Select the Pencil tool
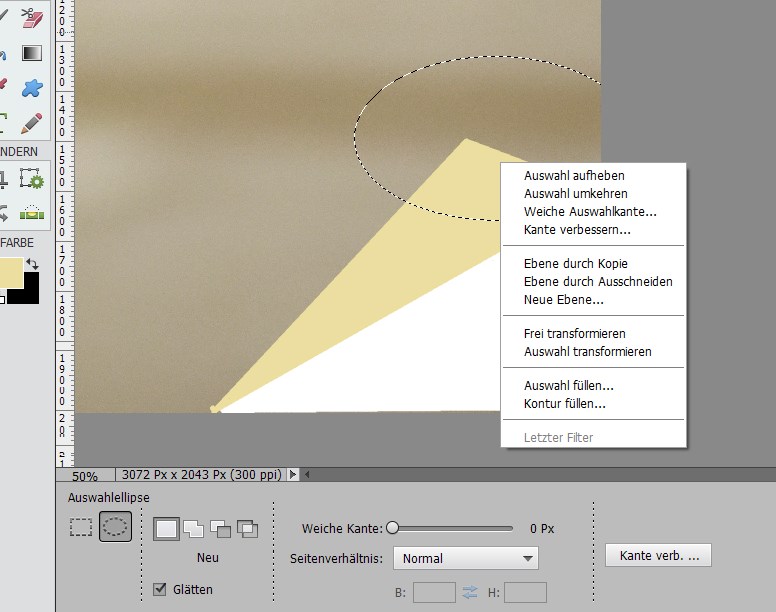The image size is (776, 612). pos(31,123)
